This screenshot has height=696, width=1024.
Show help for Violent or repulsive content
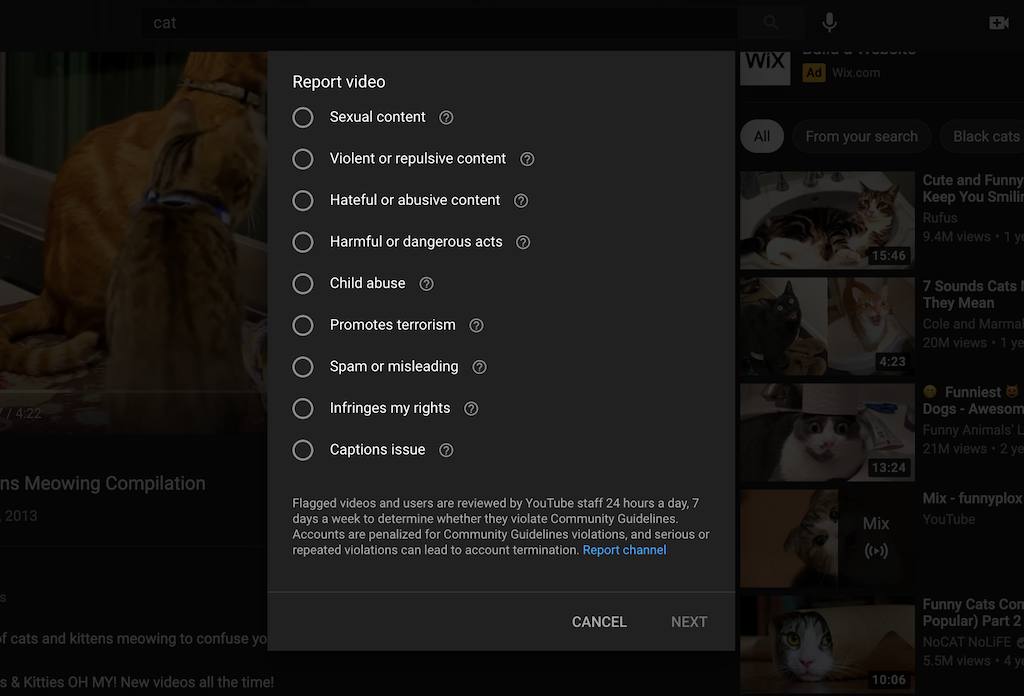[x=527, y=159]
